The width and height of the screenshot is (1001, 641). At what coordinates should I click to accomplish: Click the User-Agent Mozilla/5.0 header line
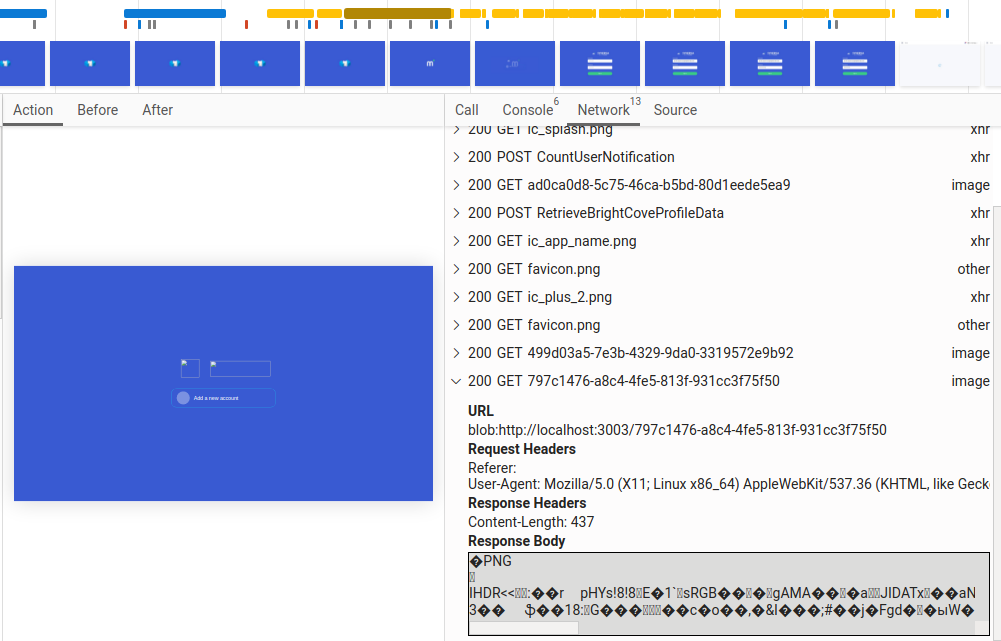(728, 485)
